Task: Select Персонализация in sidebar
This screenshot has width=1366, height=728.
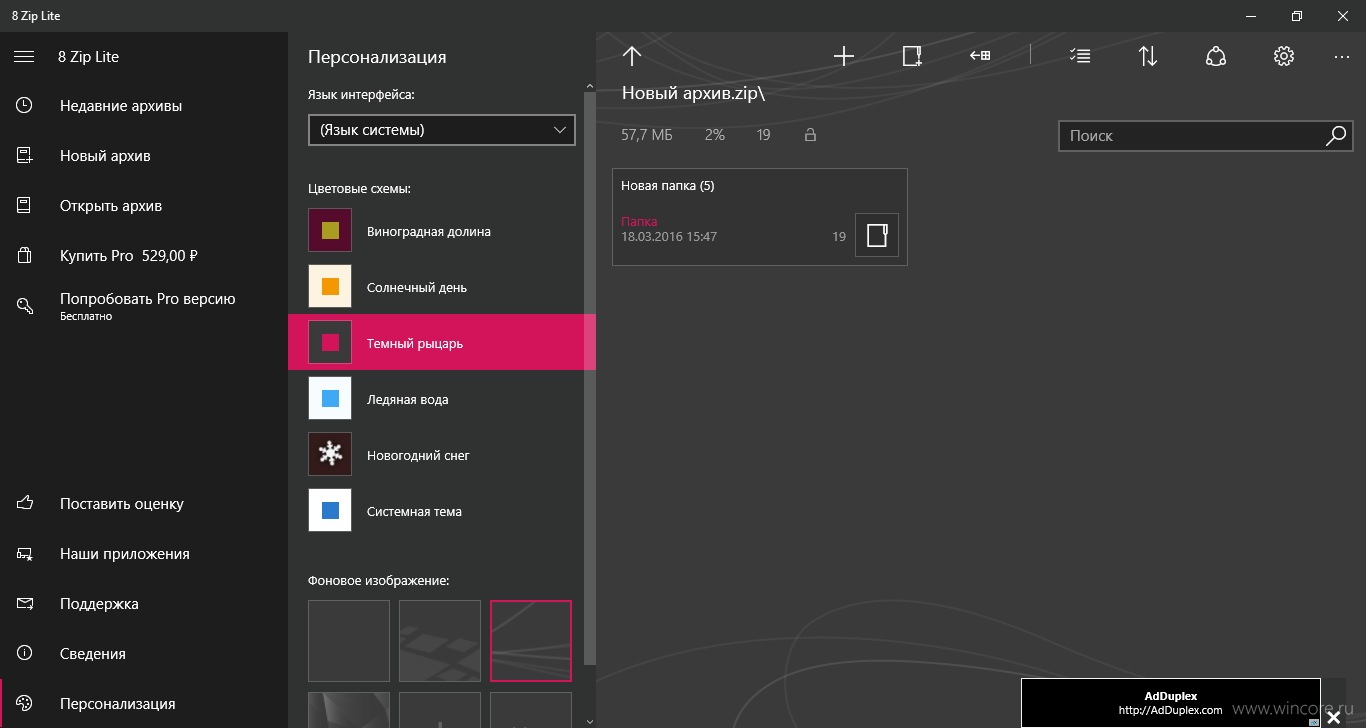Action: click(144, 704)
